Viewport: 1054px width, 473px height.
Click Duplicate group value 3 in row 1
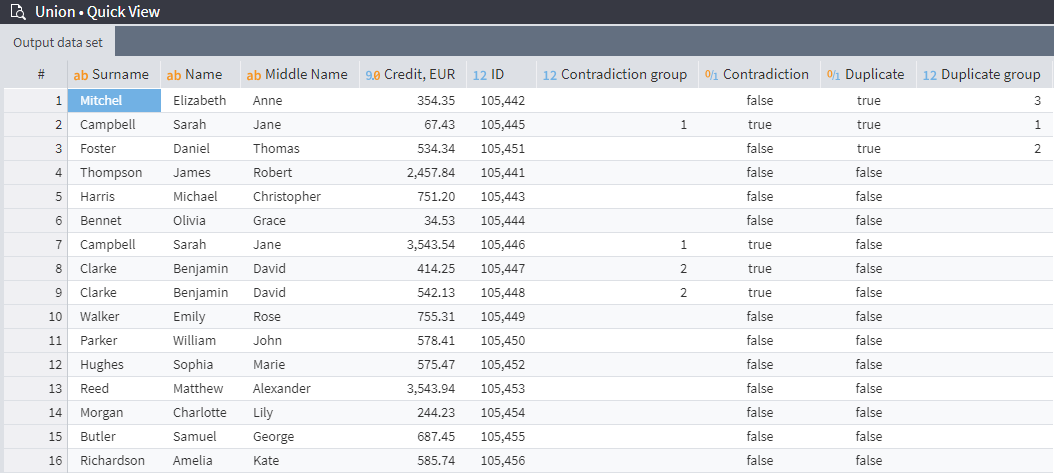1036,101
